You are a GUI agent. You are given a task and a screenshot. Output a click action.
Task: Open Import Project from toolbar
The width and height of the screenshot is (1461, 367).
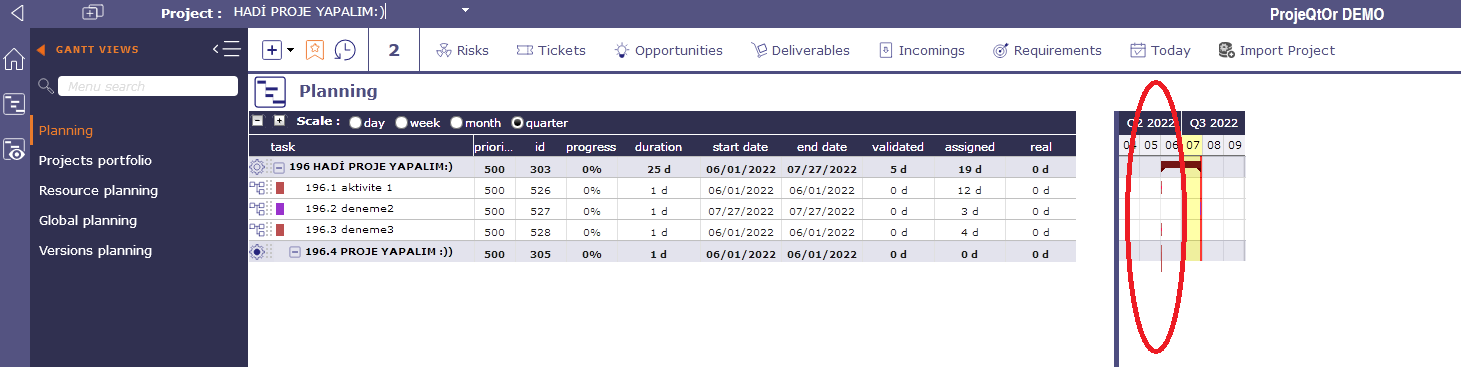click(1276, 50)
